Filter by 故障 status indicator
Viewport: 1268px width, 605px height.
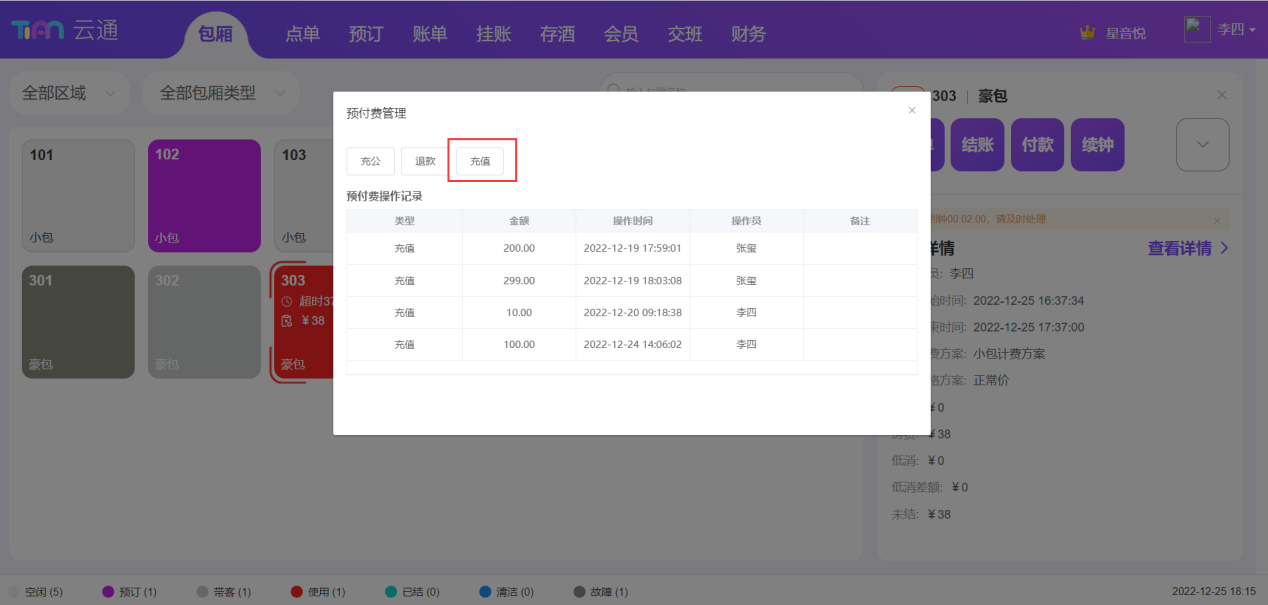pyautogui.click(x=579, y=592)
